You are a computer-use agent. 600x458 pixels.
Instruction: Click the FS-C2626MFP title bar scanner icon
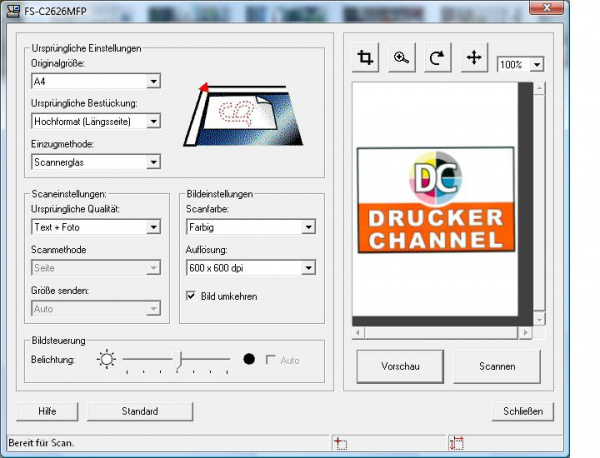coord(13,11)
